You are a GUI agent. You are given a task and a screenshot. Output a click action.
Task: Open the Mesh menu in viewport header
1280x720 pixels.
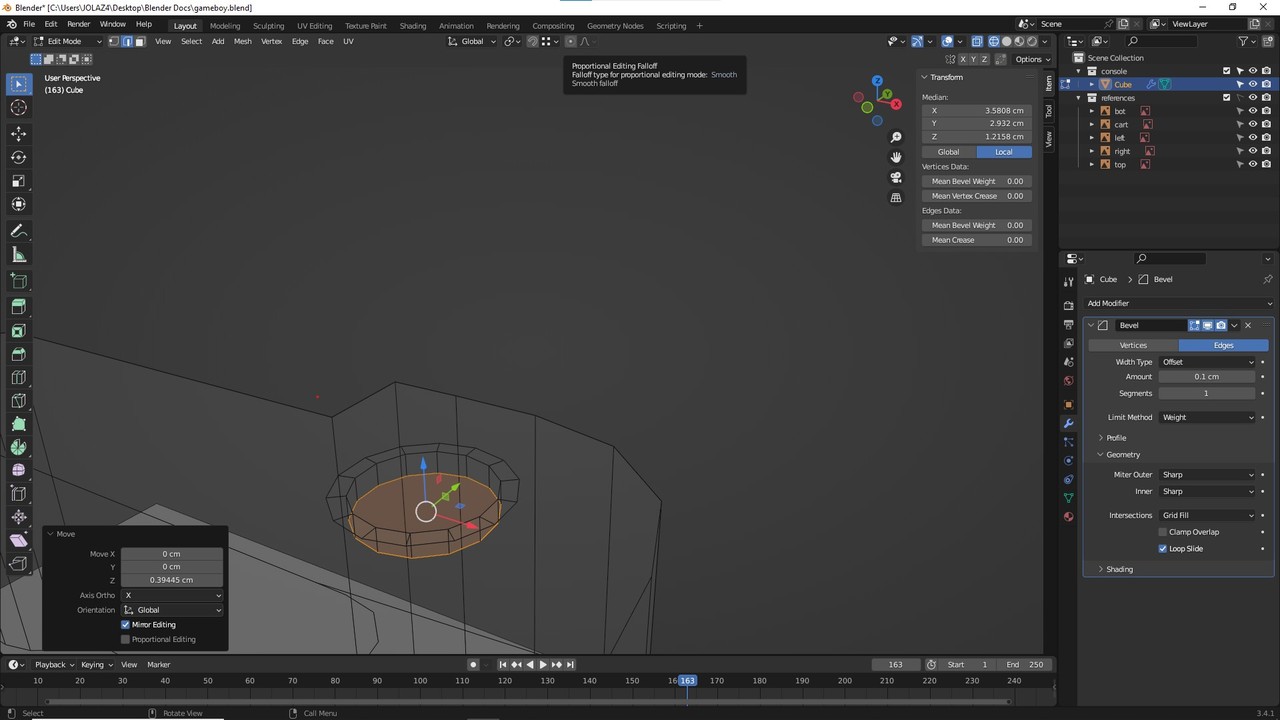[242, 41]
